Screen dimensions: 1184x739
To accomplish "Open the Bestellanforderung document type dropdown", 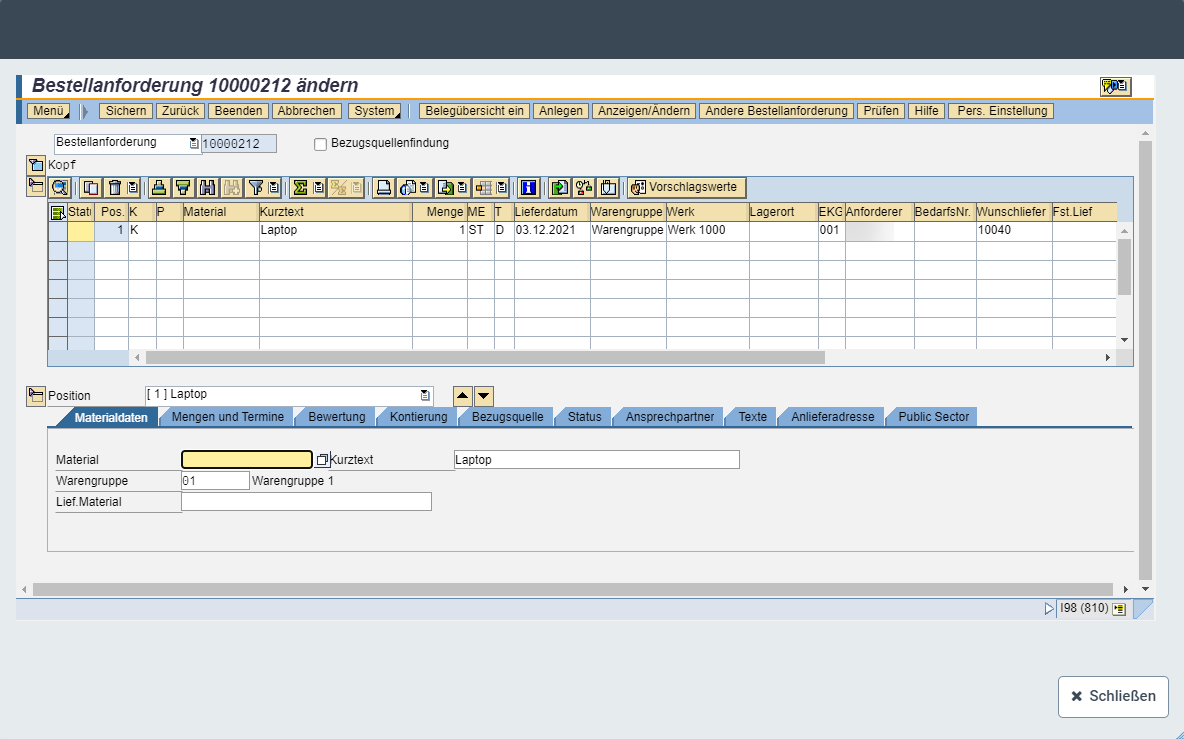I will pyautogui.click(x=194, y=144).
